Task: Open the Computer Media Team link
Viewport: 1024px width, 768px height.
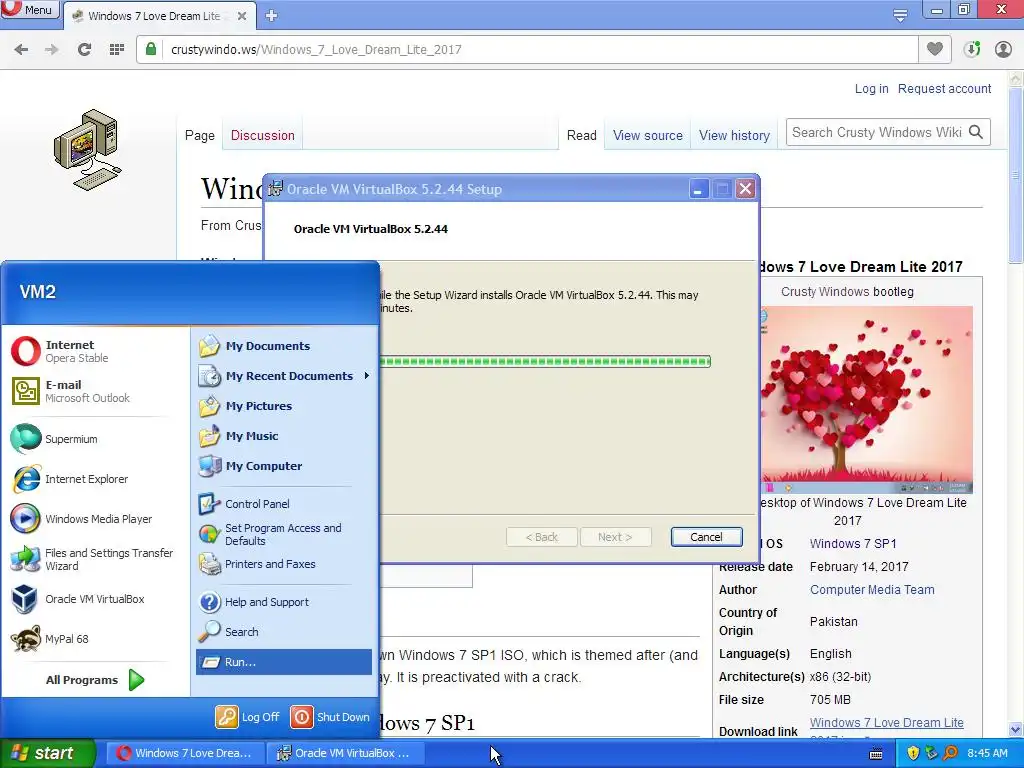Action: point(872,590)
